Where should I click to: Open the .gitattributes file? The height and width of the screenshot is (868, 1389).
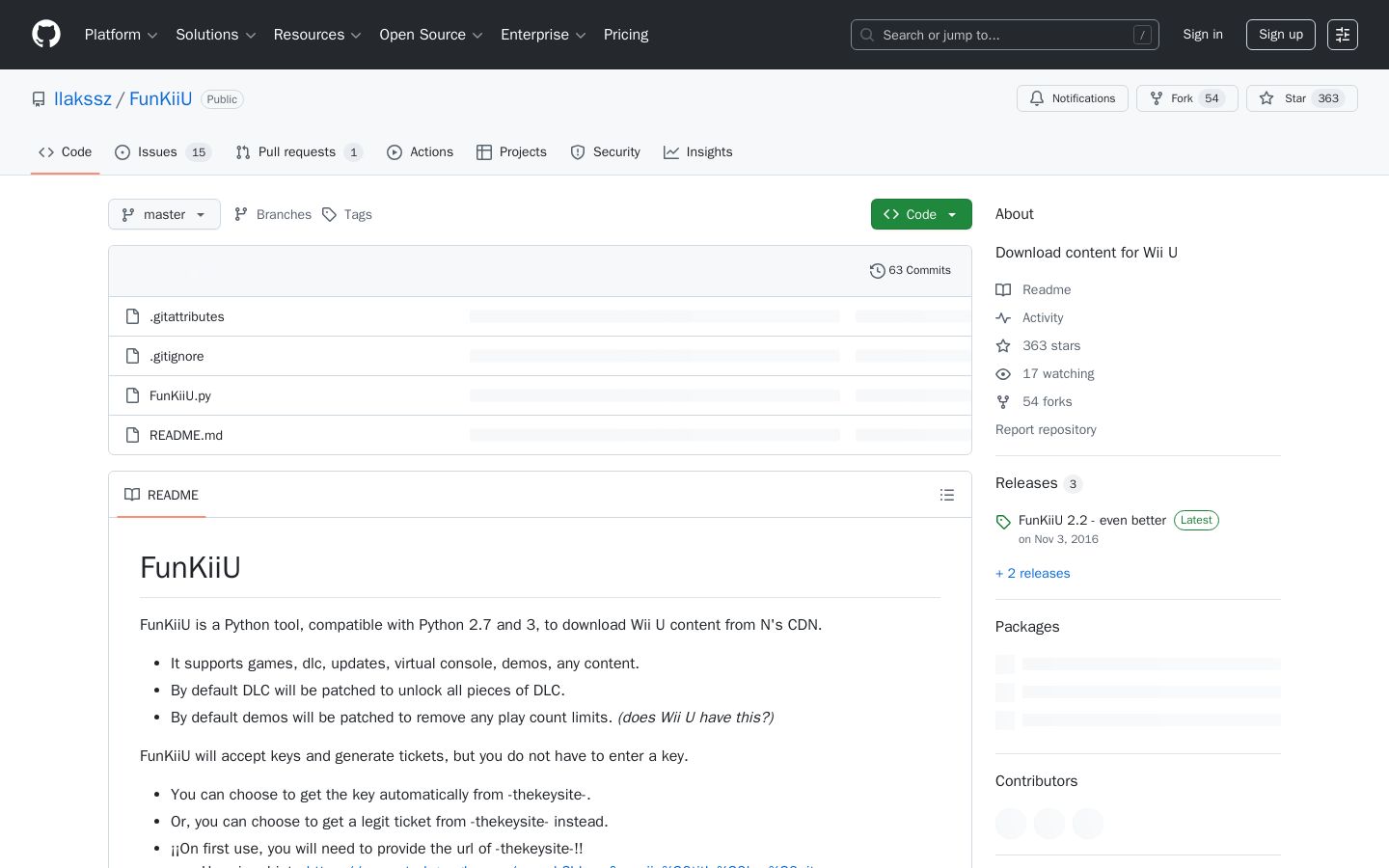pos(187,316)
